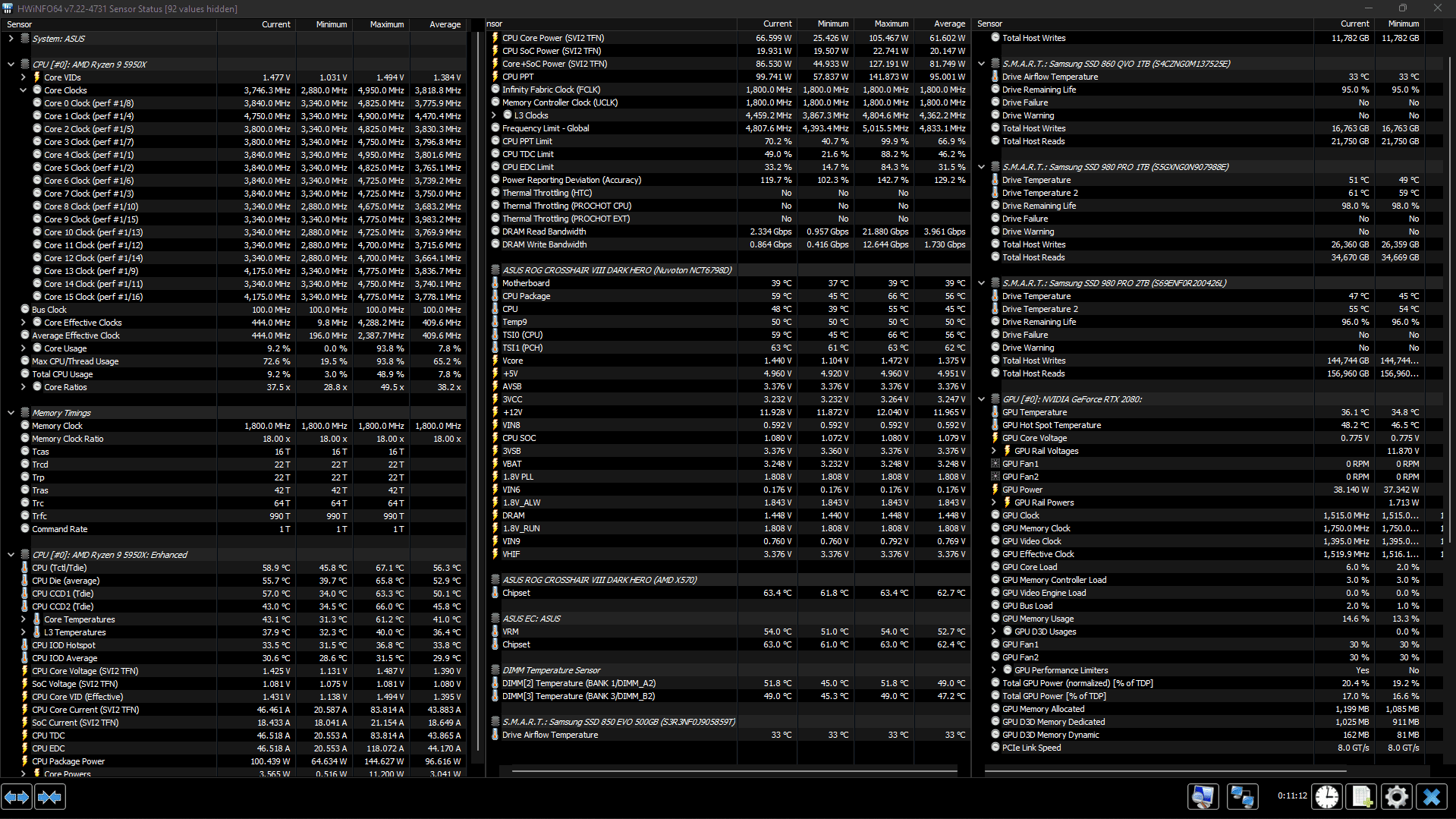Click the circle icon beside DRAM Read Bandwidth
1456x819 pixels.
(495, 232)
